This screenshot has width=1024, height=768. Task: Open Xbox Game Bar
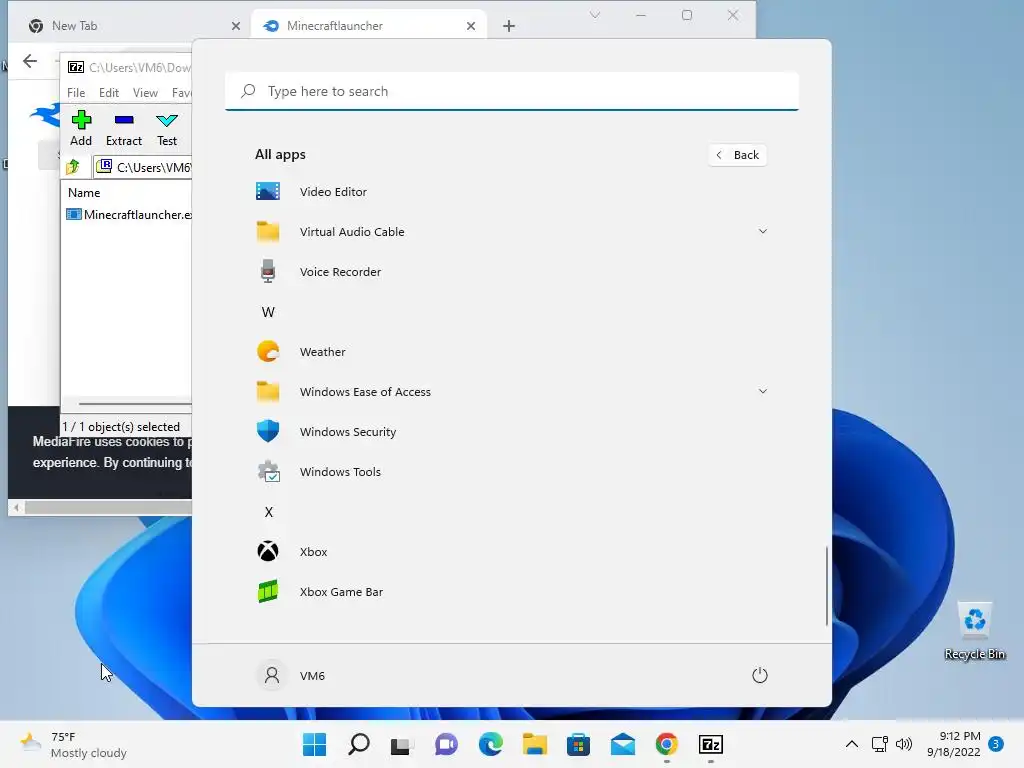click(510, 592)
